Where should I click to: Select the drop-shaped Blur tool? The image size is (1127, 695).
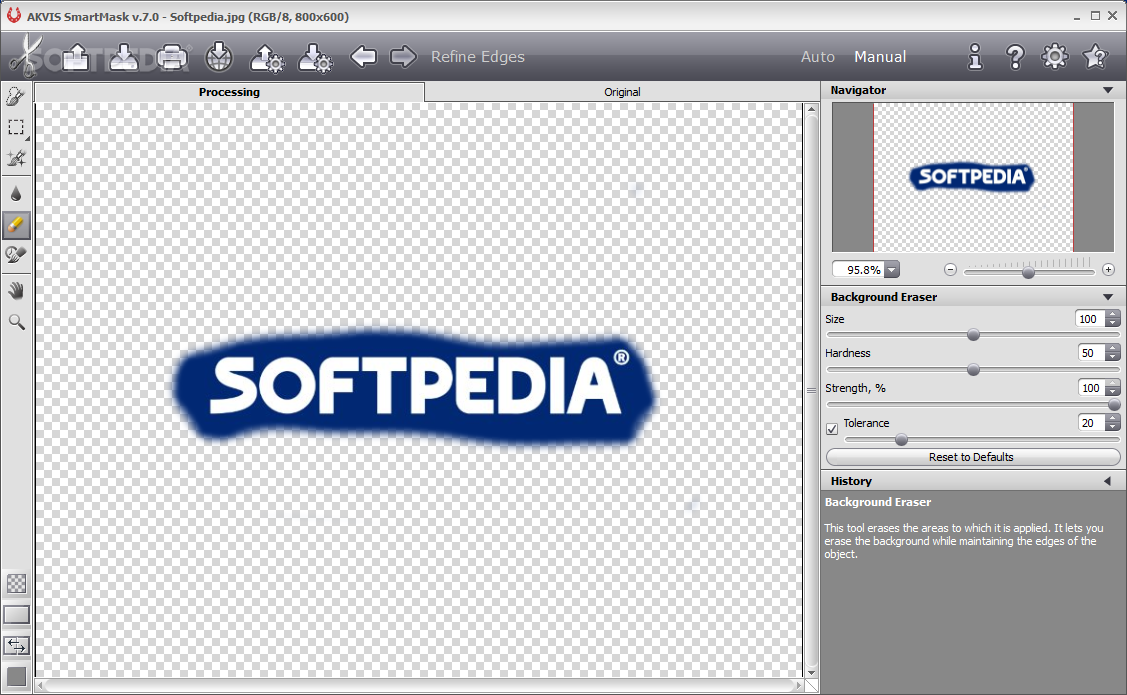(x=16, y=193)
